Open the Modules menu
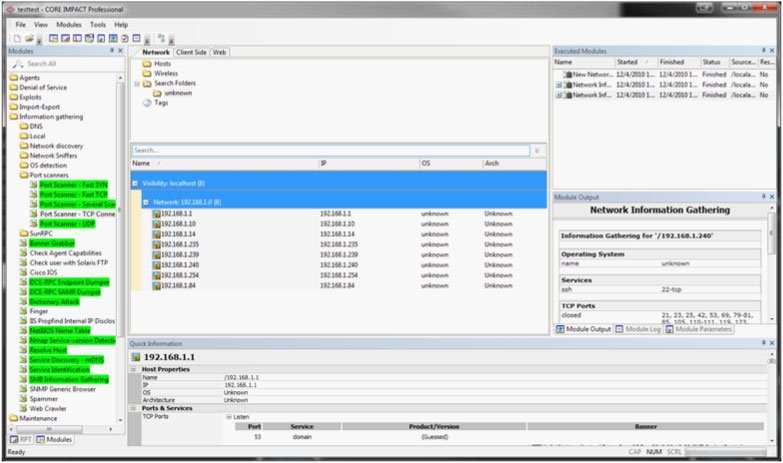Image resolution: width=783 pixels, height=463 pixels. [69, 24]
